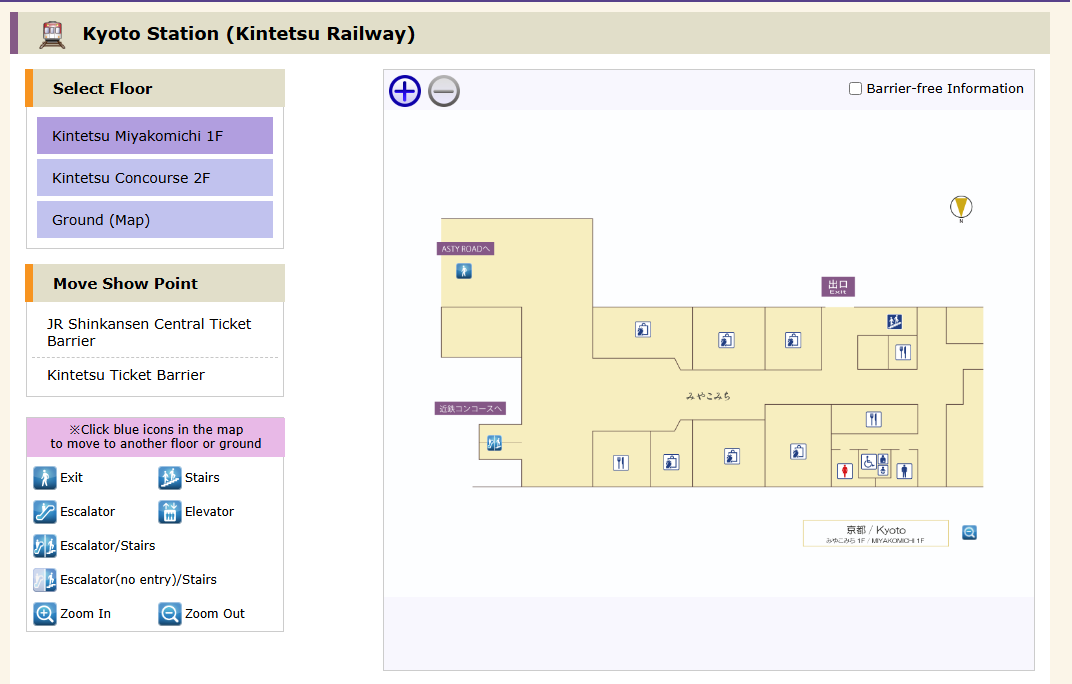
Task: Click the Escalator(no entry)/Stairs legend icon
Action: click(44, 580)
